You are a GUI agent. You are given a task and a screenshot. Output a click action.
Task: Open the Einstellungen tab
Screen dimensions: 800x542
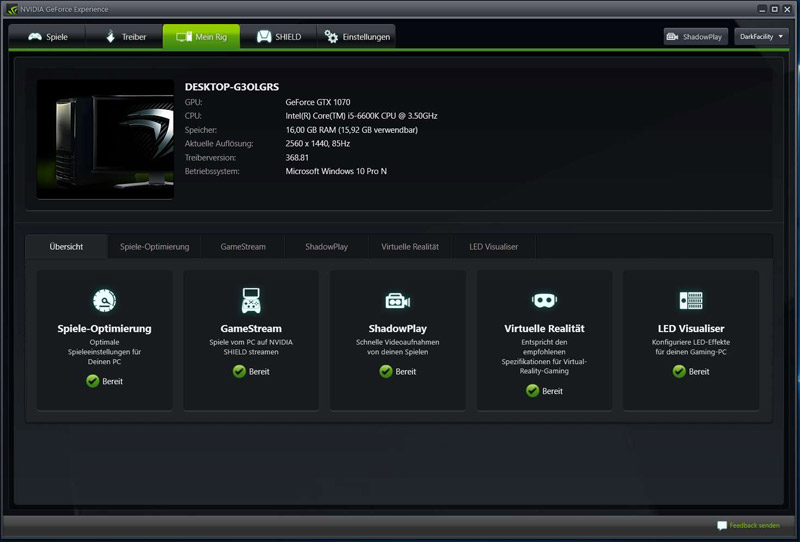356,37
